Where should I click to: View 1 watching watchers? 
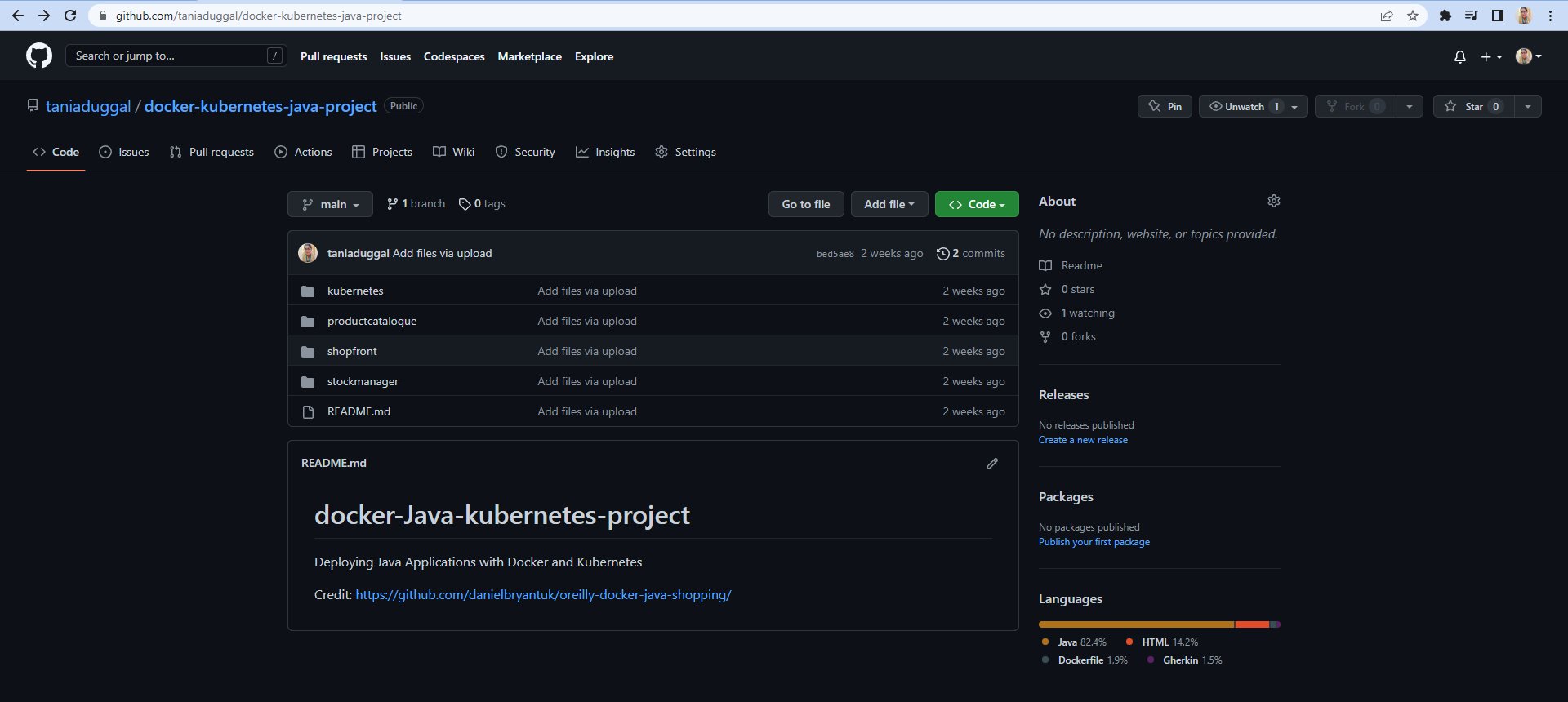point(1076,313)
